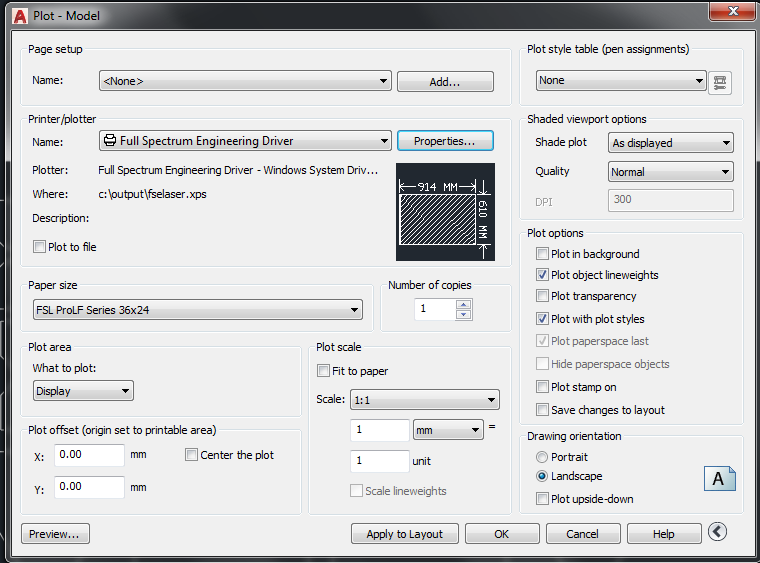Enable the Plot to file checkbox
This screenshot has width=760, height=563.
pos(39,247)
